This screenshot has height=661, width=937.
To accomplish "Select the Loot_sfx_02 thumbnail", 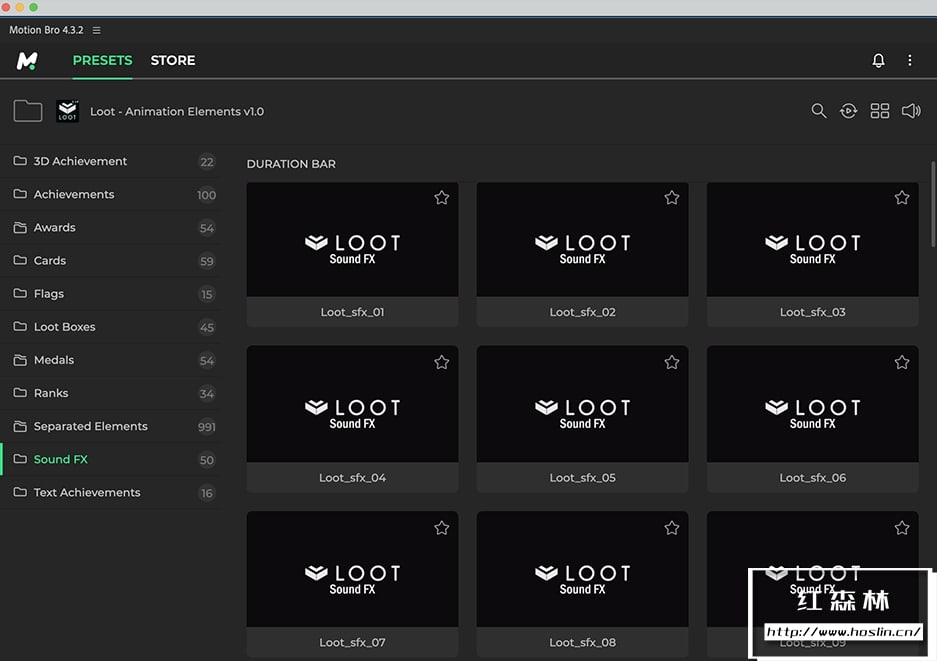I will tap(583, 240).
